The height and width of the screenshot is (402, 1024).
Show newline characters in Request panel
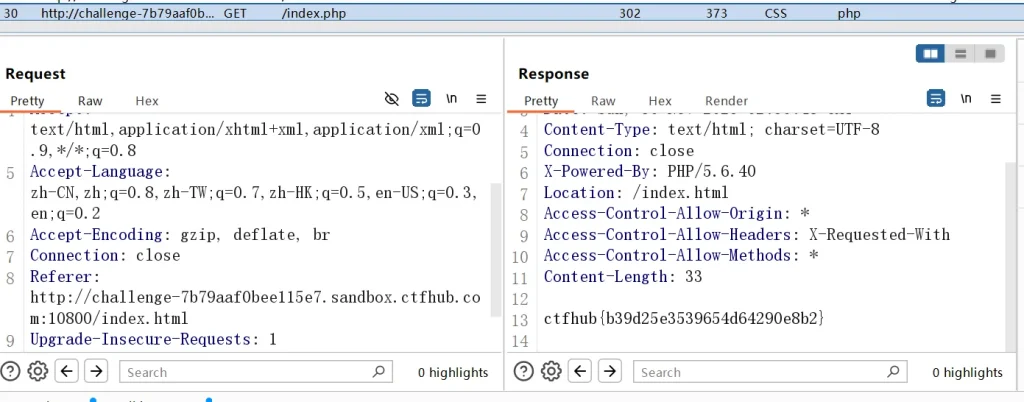tap(452, 99)
